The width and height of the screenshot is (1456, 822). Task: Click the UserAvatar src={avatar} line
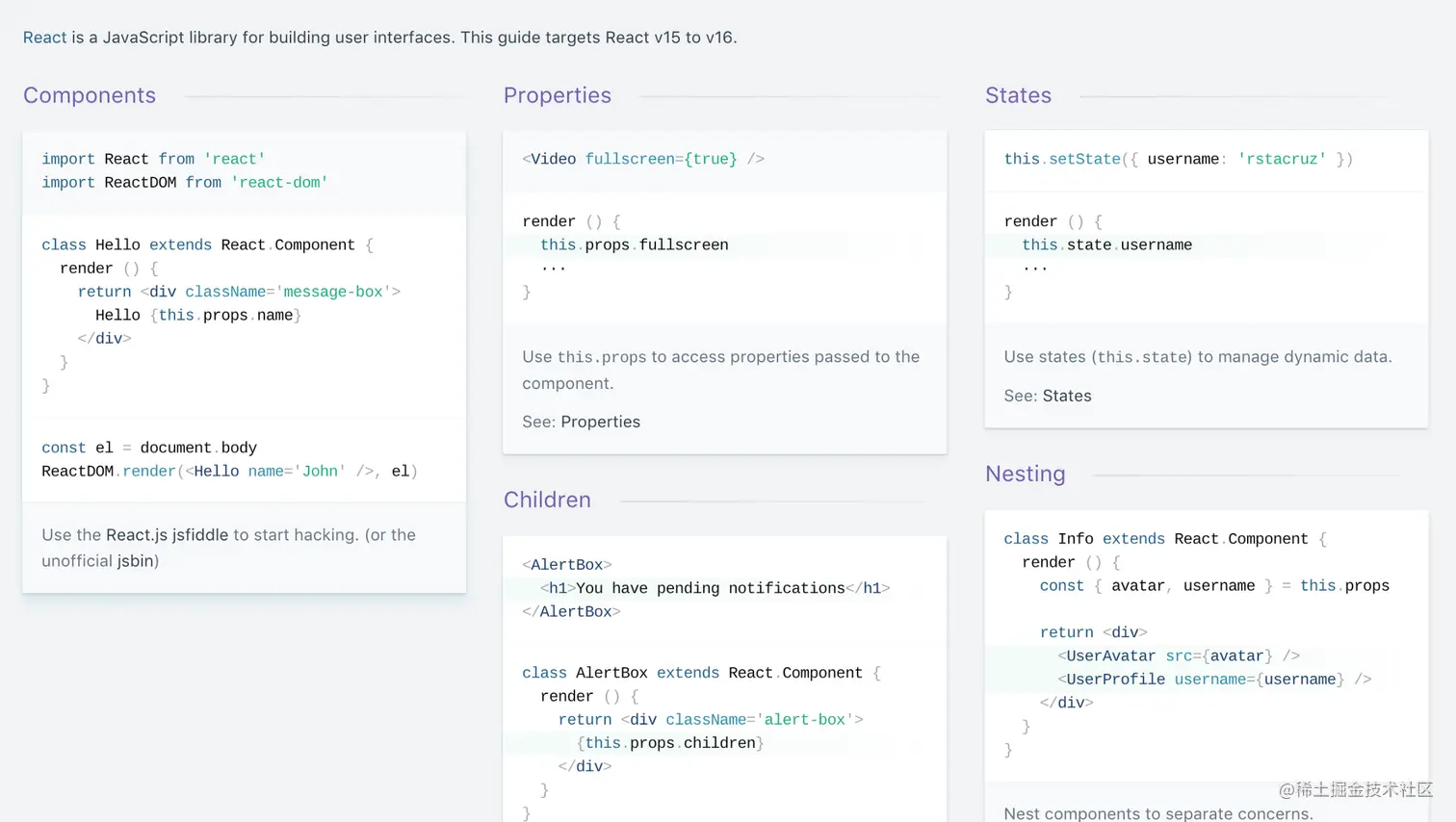(1179, 655)
